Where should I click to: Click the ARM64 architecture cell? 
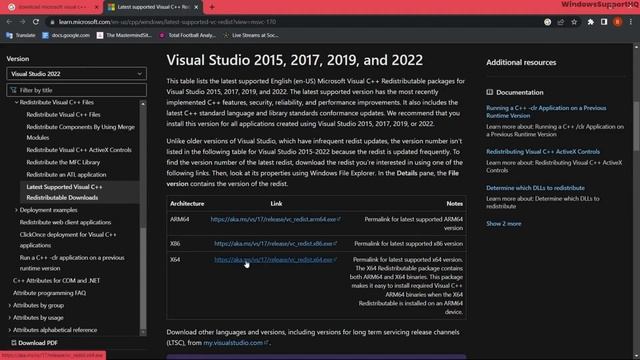point(180,219)
